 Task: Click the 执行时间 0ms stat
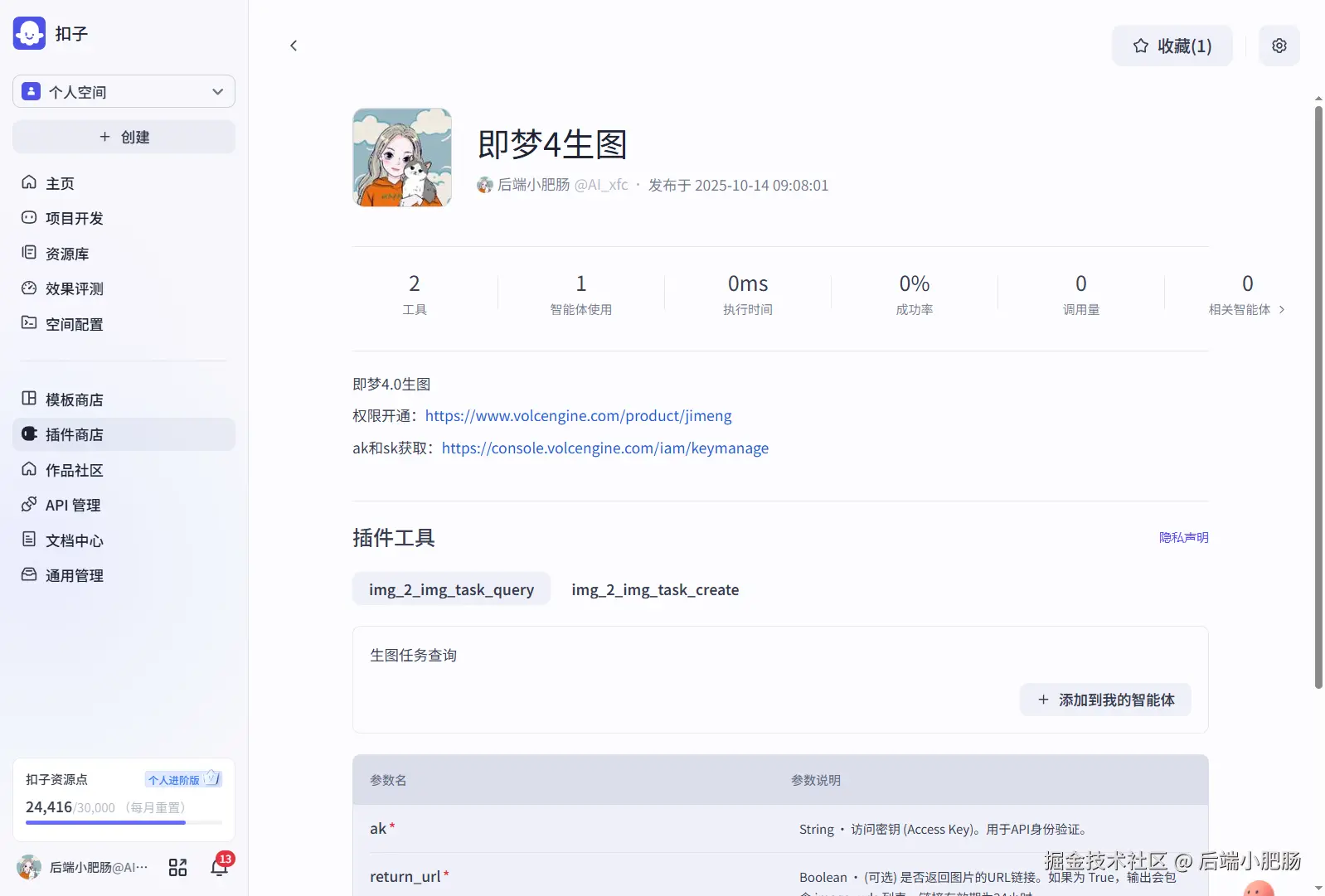click(748, 295)
